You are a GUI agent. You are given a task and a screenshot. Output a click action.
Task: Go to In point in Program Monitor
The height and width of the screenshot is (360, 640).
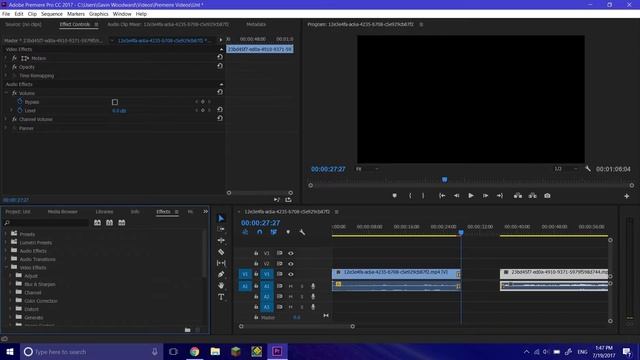(442, 196)
